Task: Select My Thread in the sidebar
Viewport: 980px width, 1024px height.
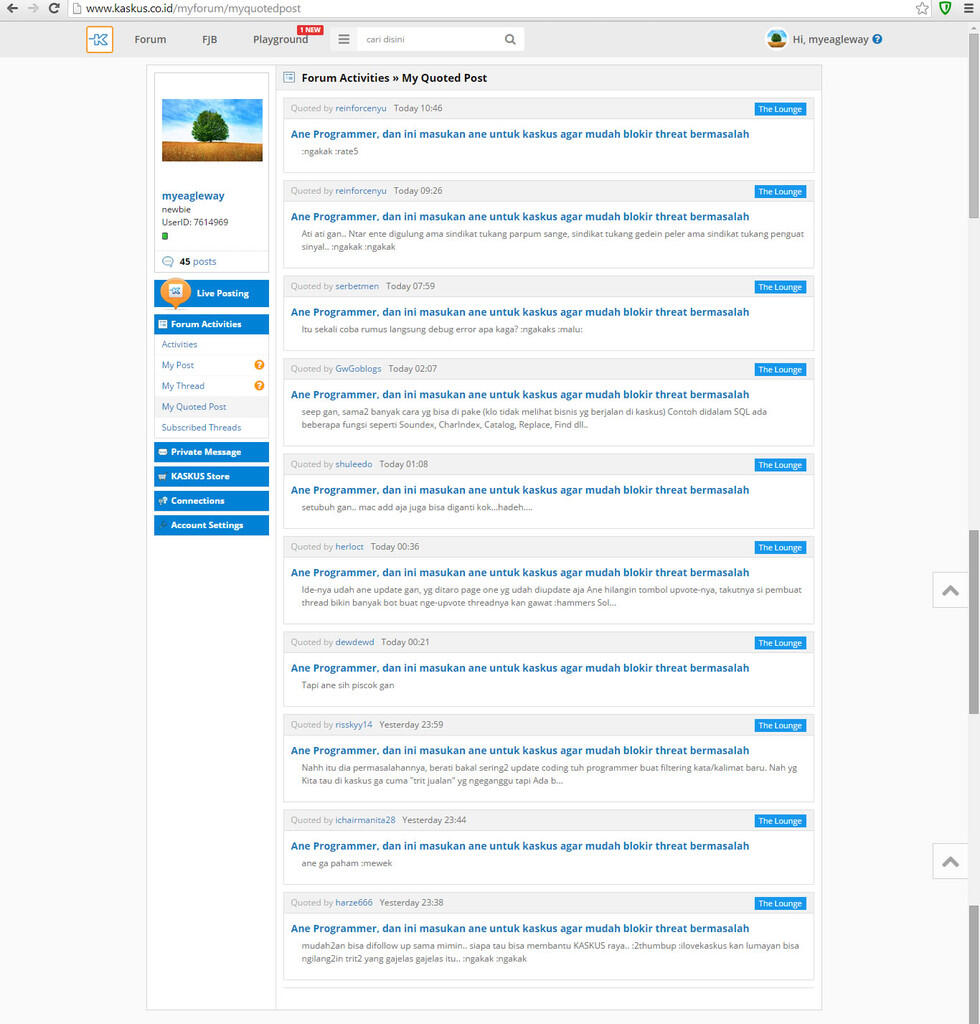Action: pyautogui.click(x=183, y=386)
